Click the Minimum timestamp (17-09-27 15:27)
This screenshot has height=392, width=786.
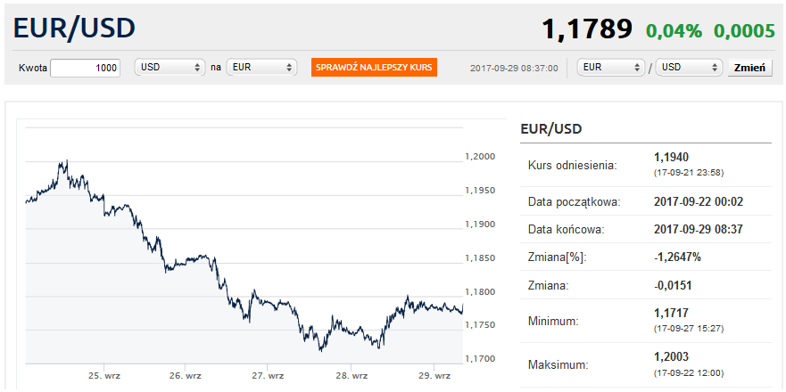[689, 329]
